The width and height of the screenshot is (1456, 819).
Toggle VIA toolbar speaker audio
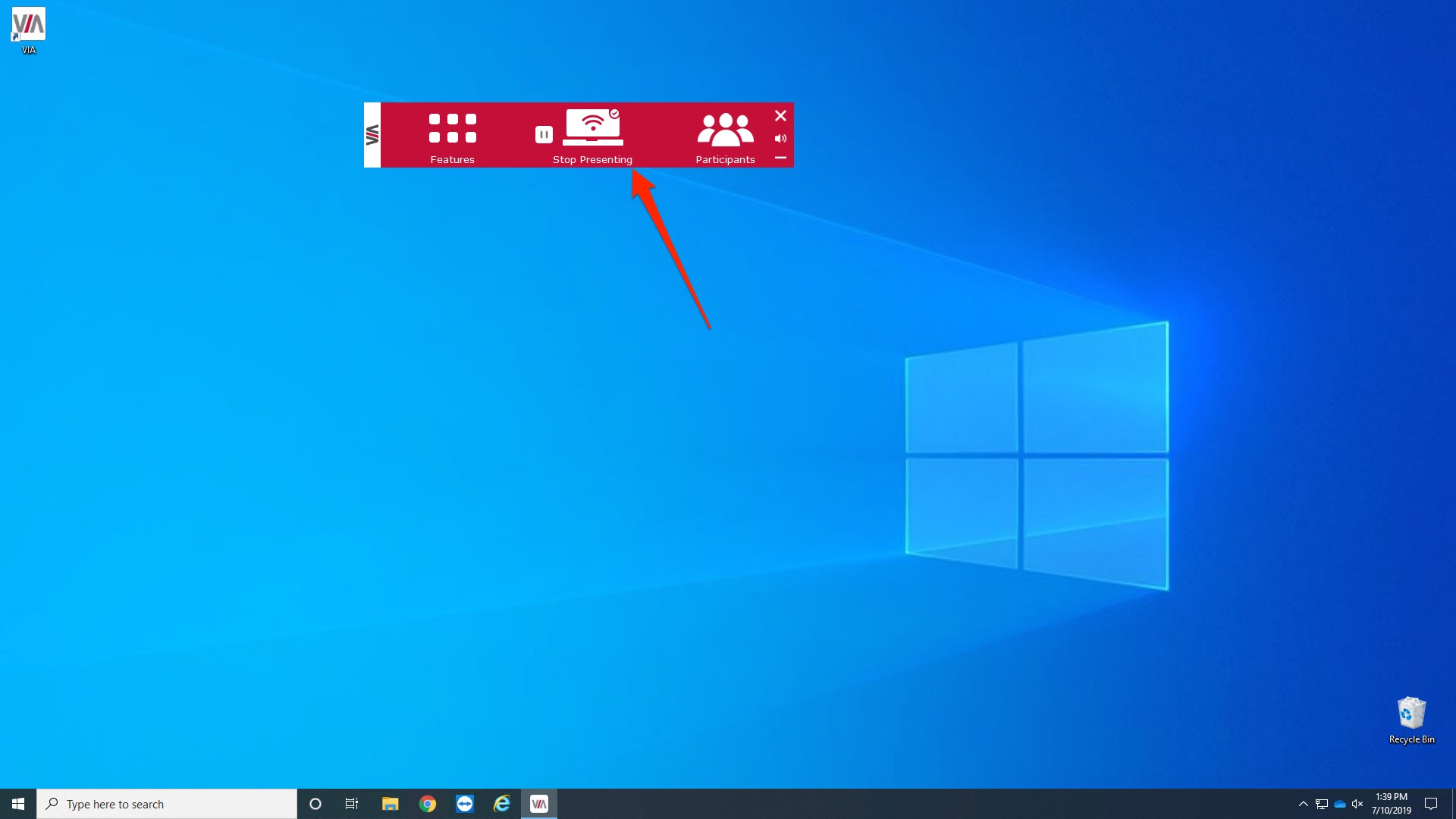[x=780, y=138]
